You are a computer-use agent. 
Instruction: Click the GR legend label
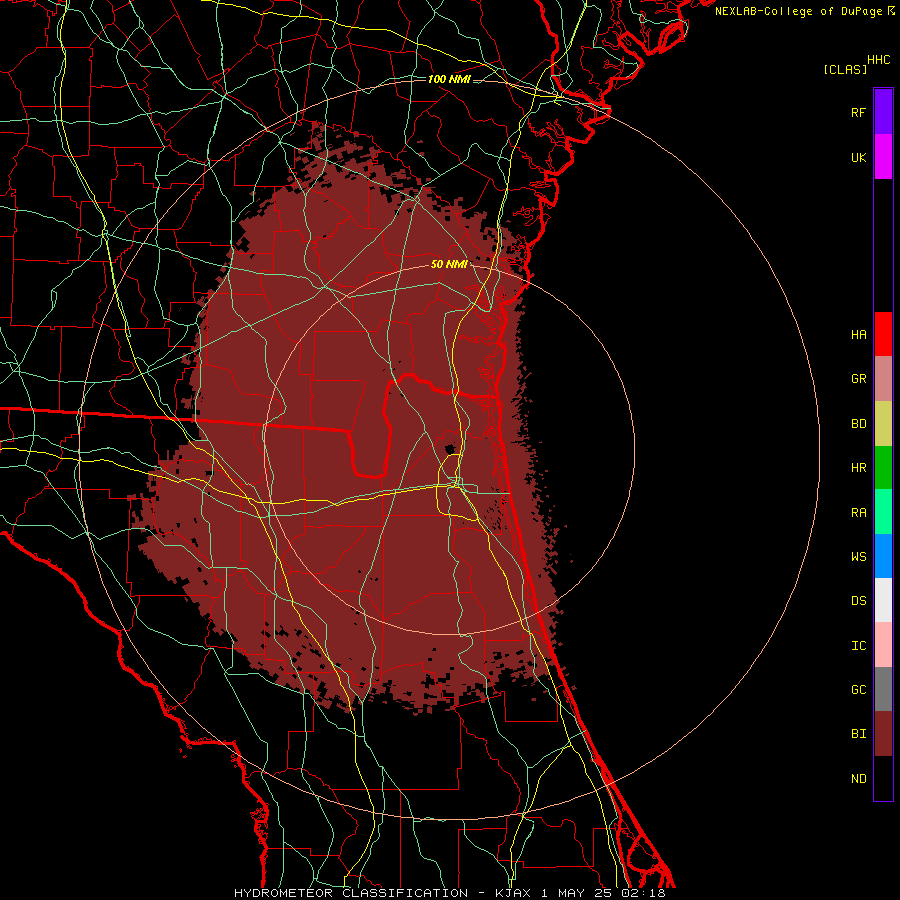(858, 379)
